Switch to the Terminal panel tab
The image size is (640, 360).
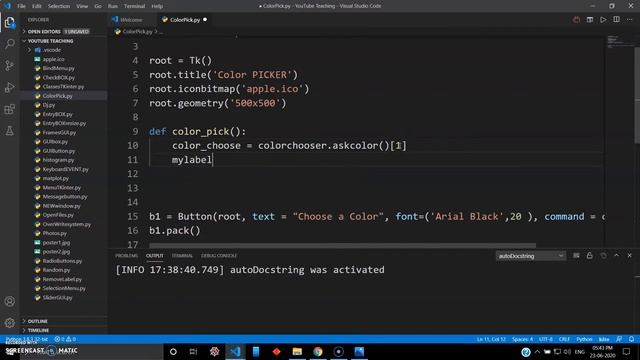(182, 256)
